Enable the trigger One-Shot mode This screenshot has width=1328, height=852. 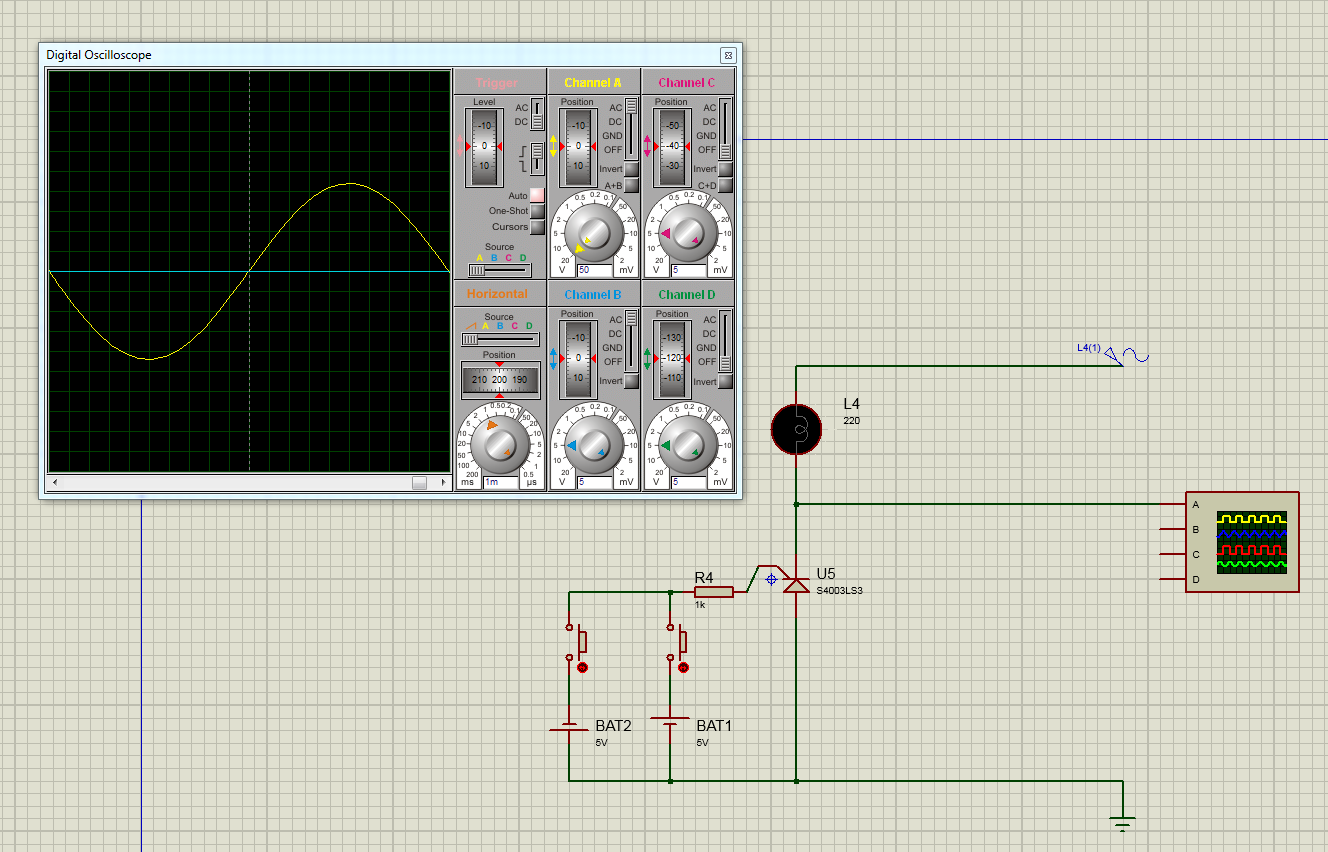[537, 211]
